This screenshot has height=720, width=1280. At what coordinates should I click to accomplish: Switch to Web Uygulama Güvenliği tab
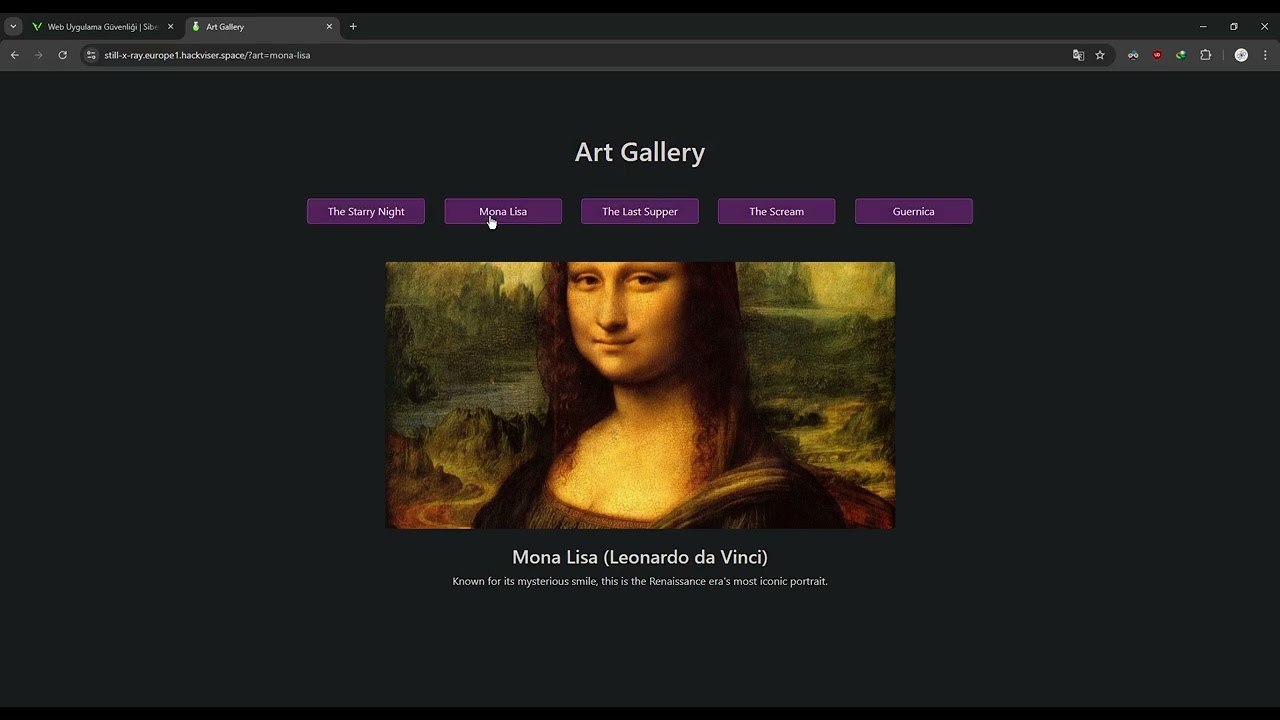pos(102,27)
